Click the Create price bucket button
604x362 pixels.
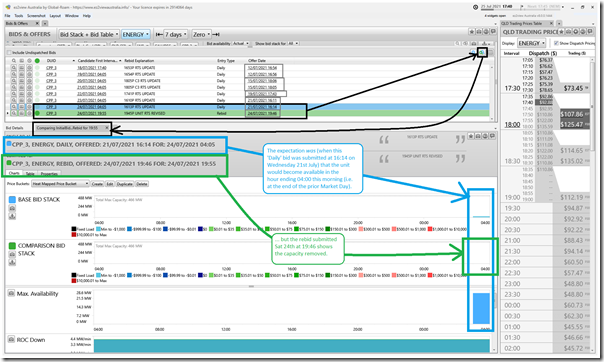[x=97, y=184]
